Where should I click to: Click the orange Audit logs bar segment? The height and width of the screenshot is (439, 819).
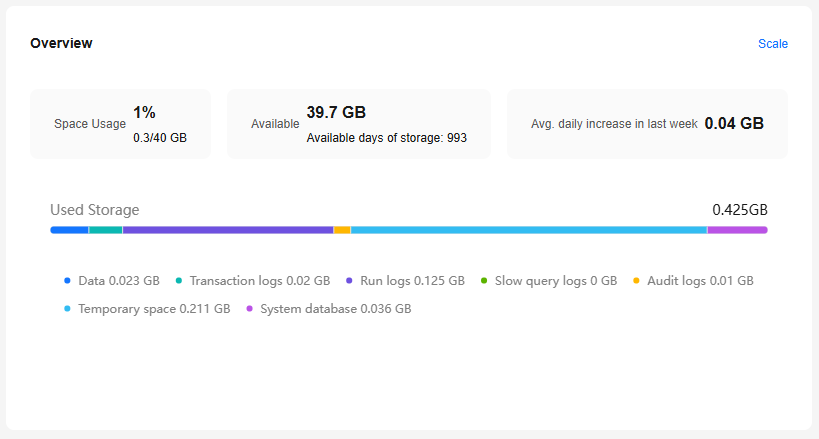pyautogui.click(x=342, y=230)
